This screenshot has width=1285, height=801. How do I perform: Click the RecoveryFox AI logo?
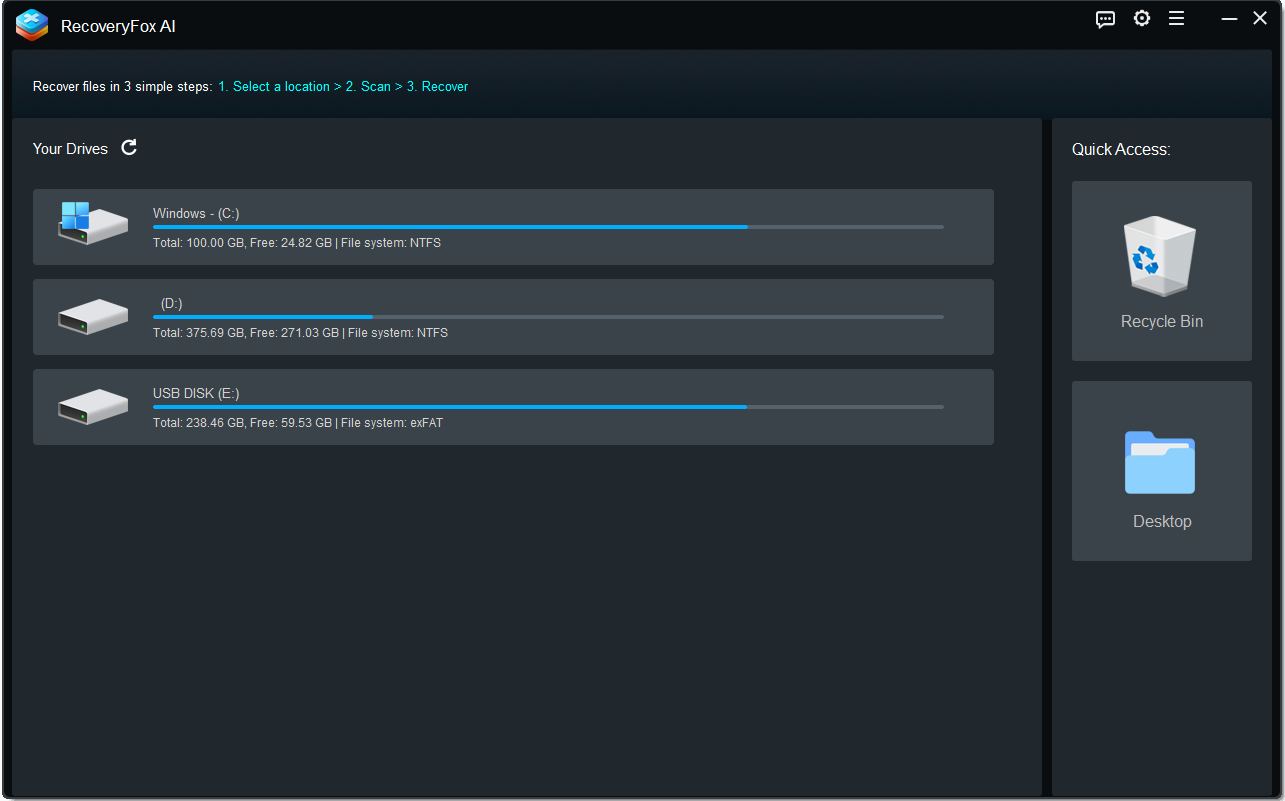coord(31,24)
